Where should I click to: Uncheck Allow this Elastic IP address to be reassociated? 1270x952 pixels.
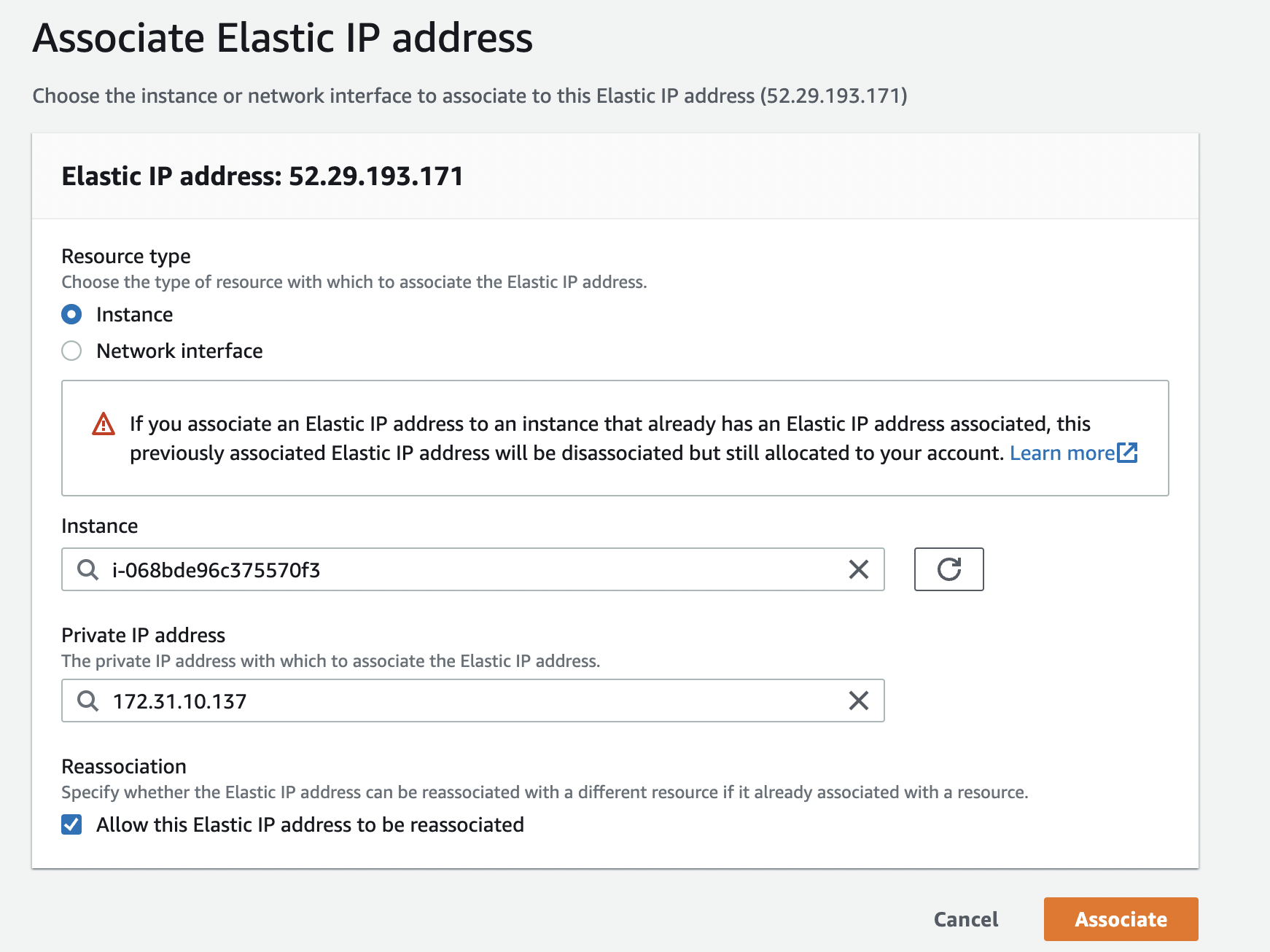[71, 824]
